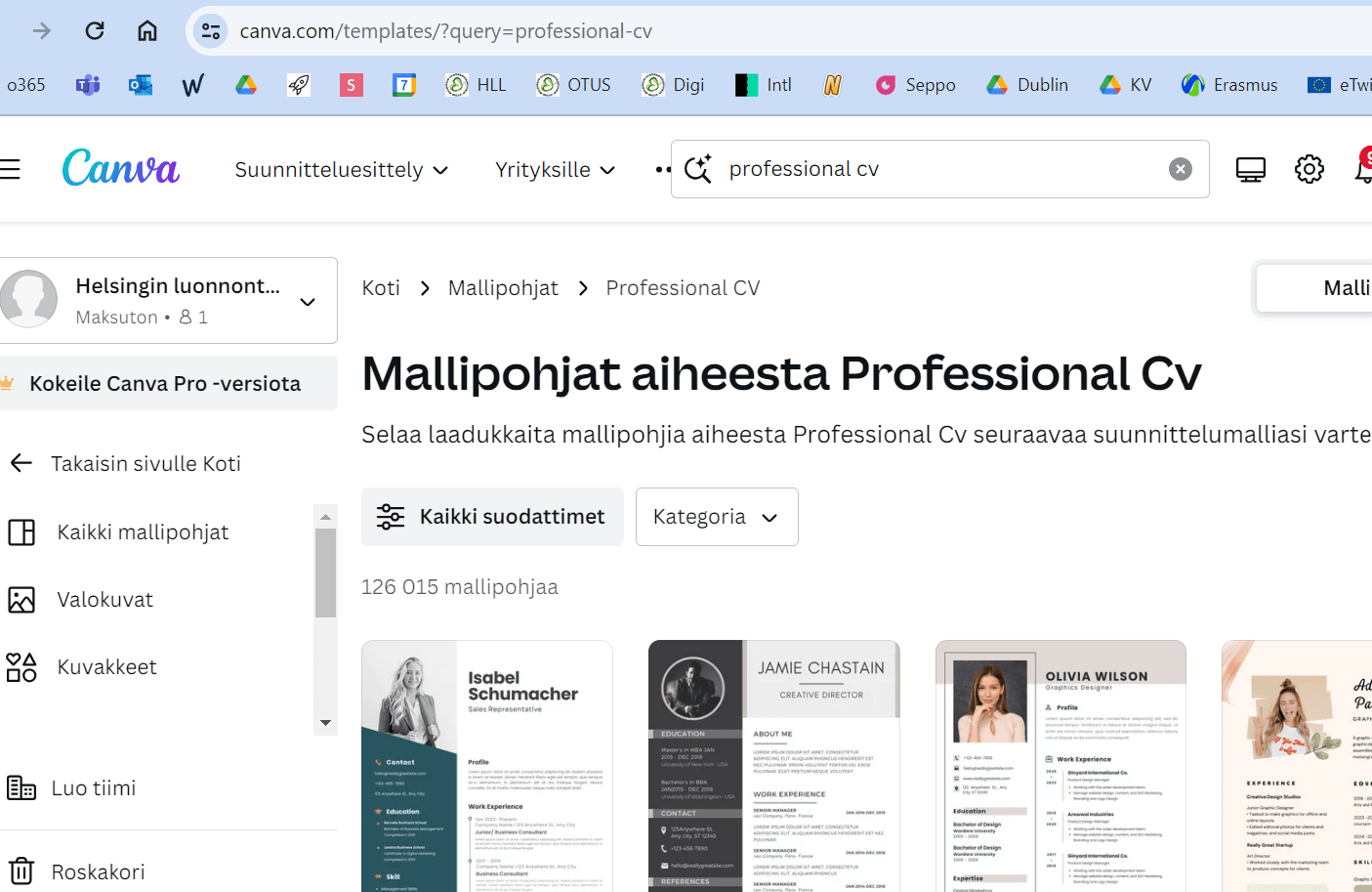Click Kokeile Canva Pro -versiota button
Viewport: 1372px width, 892px height.
tap(169, 383)
